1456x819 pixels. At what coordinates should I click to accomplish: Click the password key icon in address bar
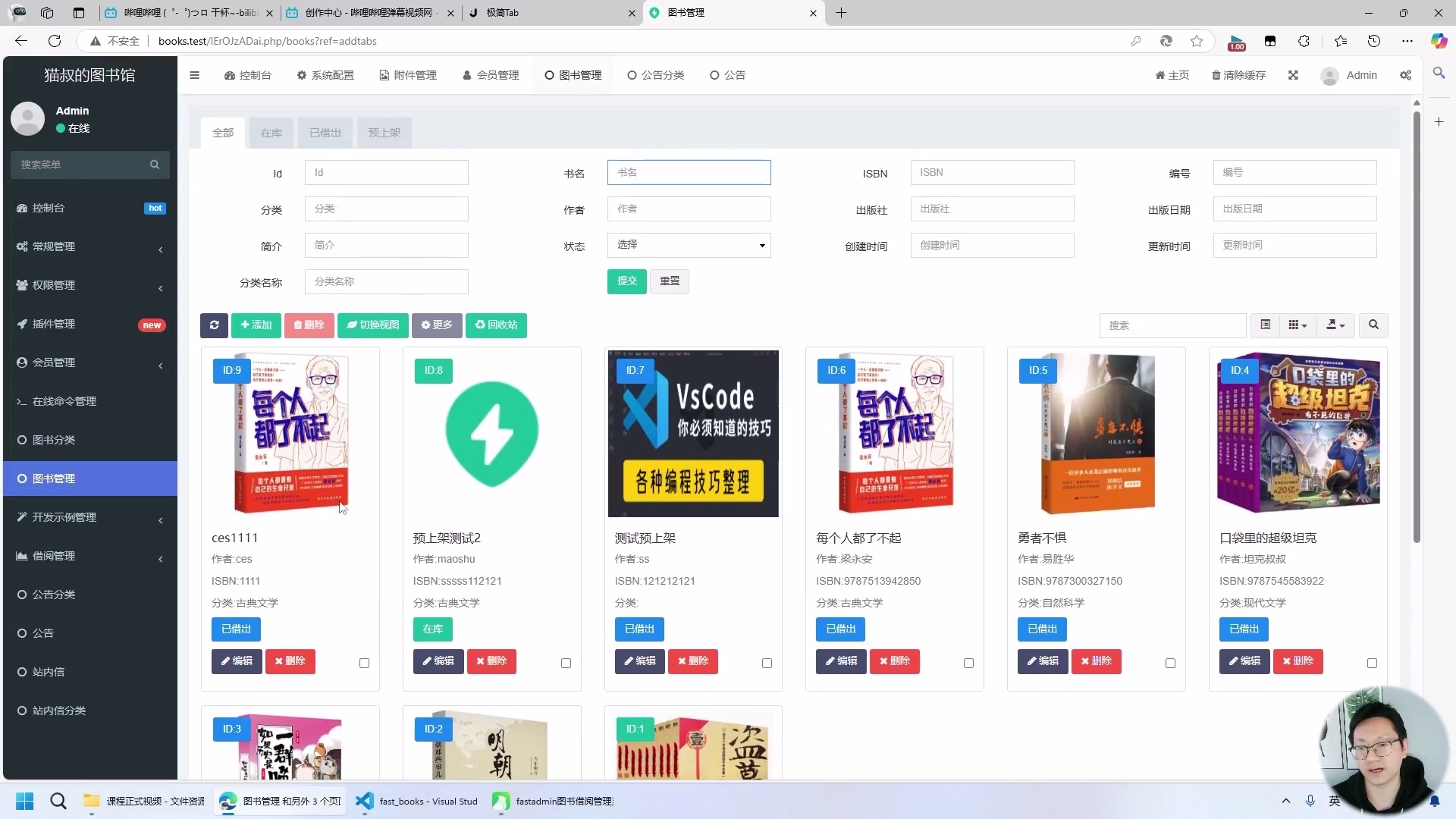[x=1135, y=41]
